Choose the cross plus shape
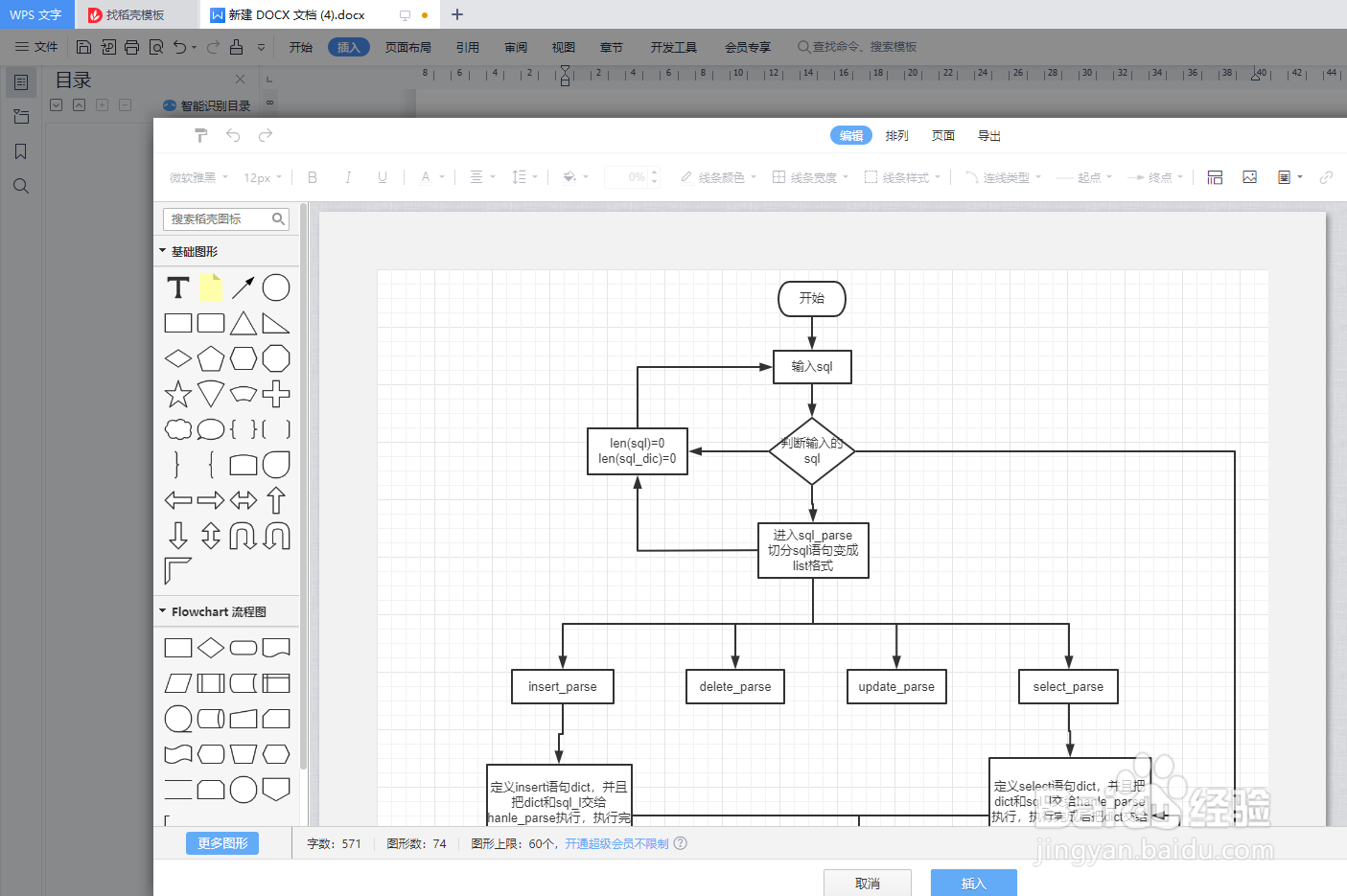1347x896 pixels. 276,394
